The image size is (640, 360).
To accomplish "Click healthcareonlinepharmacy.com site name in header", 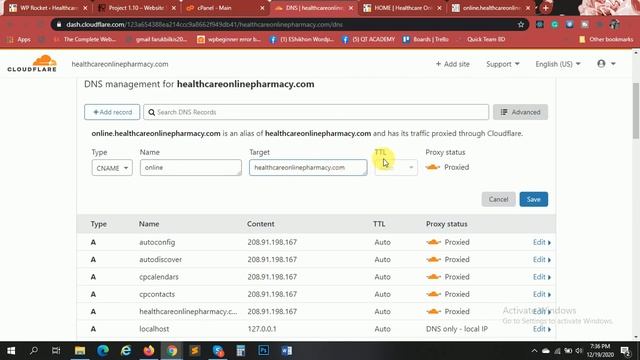I will 120,64.
